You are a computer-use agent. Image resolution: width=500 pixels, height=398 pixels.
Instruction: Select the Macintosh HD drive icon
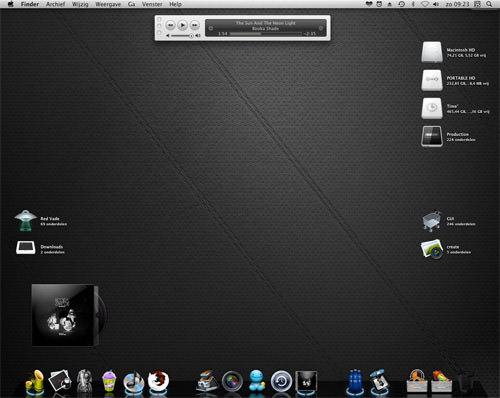(x=432, y=52)
